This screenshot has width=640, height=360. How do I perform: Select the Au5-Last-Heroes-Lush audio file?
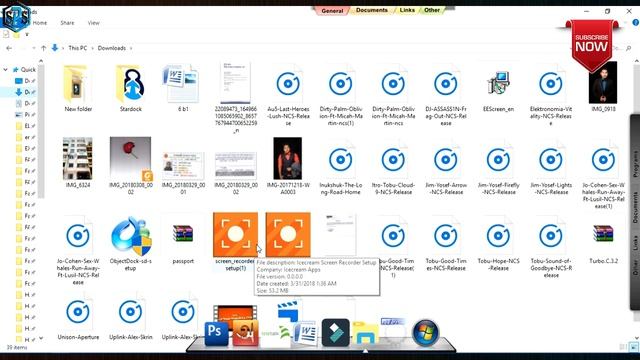pos(288,95)
